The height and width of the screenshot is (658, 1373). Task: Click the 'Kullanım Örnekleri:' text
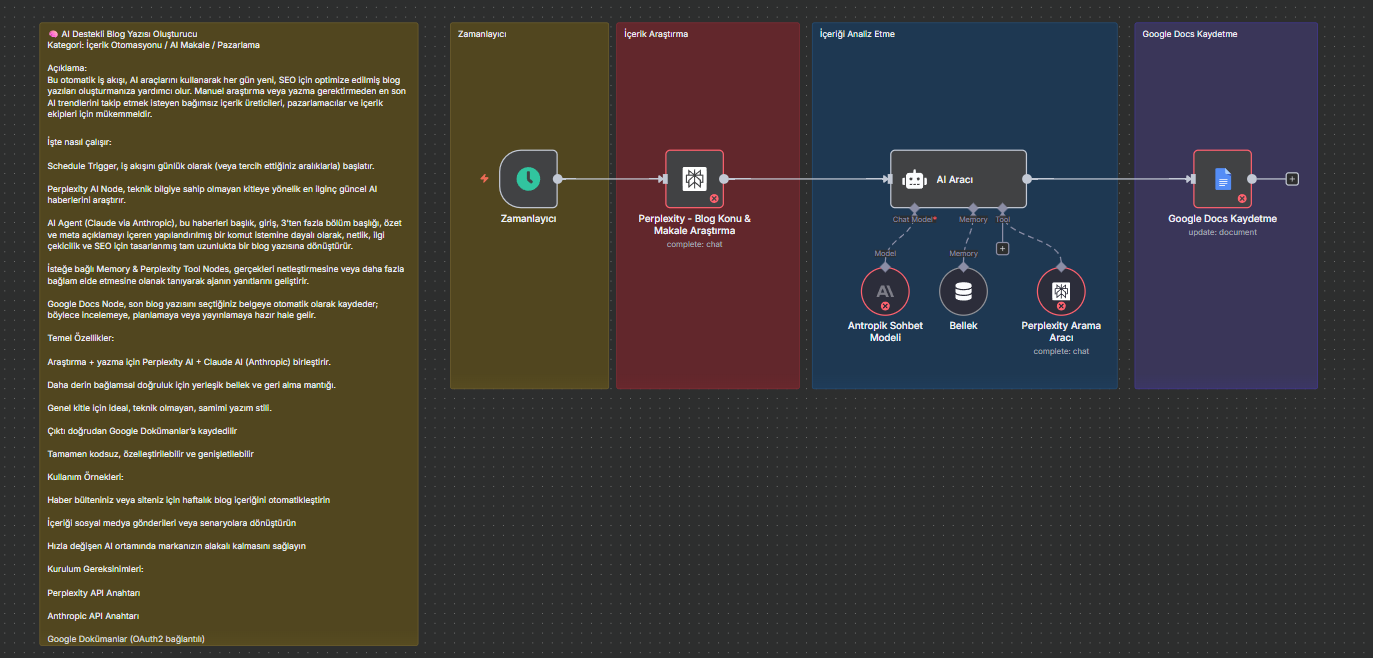pos(85,477)
